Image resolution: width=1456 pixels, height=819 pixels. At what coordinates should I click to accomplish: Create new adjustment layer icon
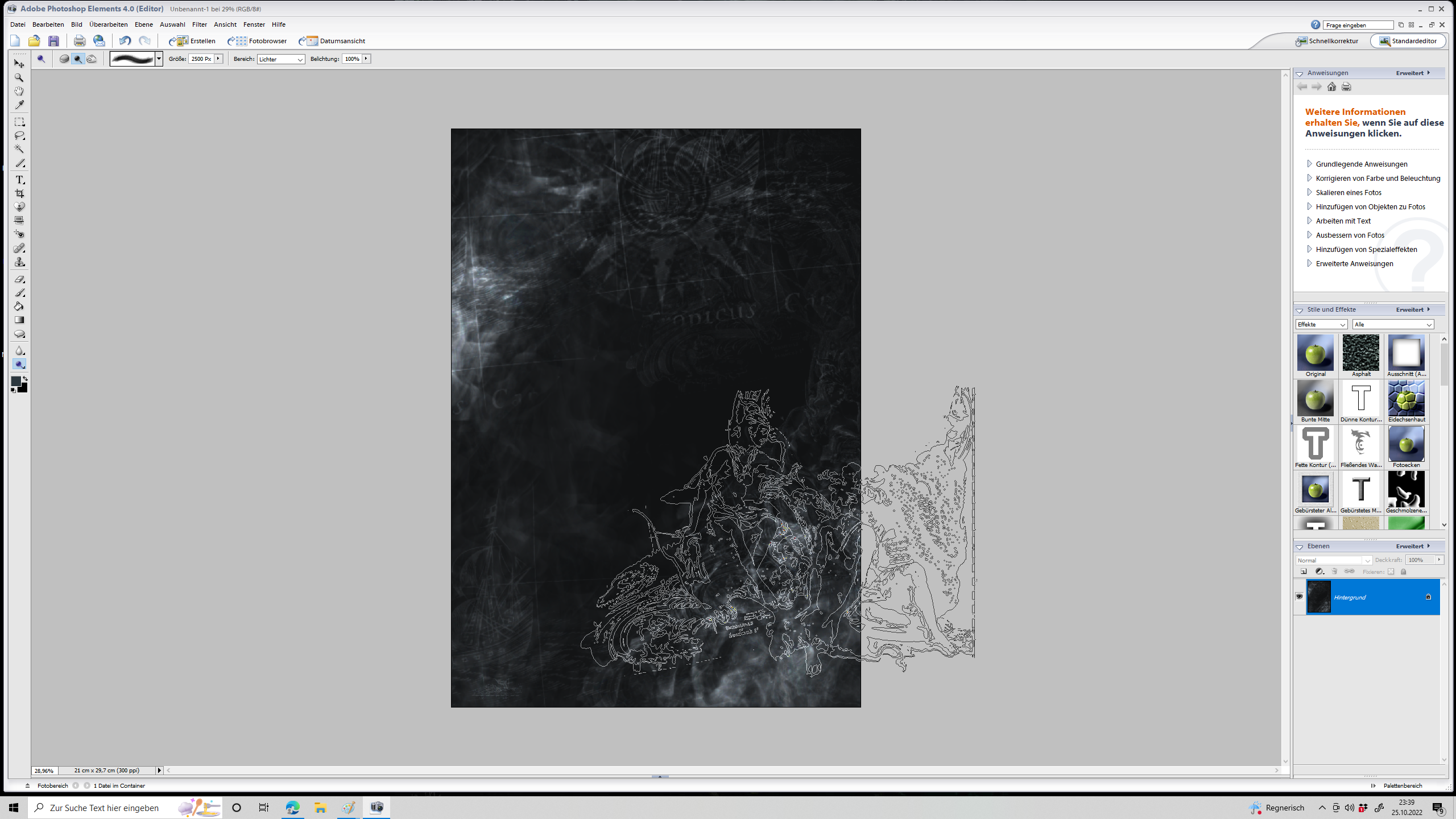click(1319, 572)
